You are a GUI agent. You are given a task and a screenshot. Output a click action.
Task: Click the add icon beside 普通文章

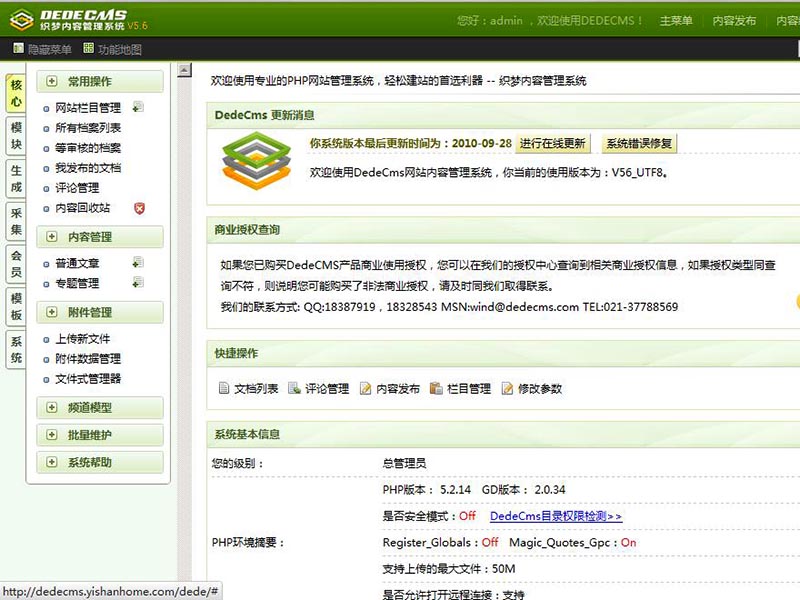point(137,263)
